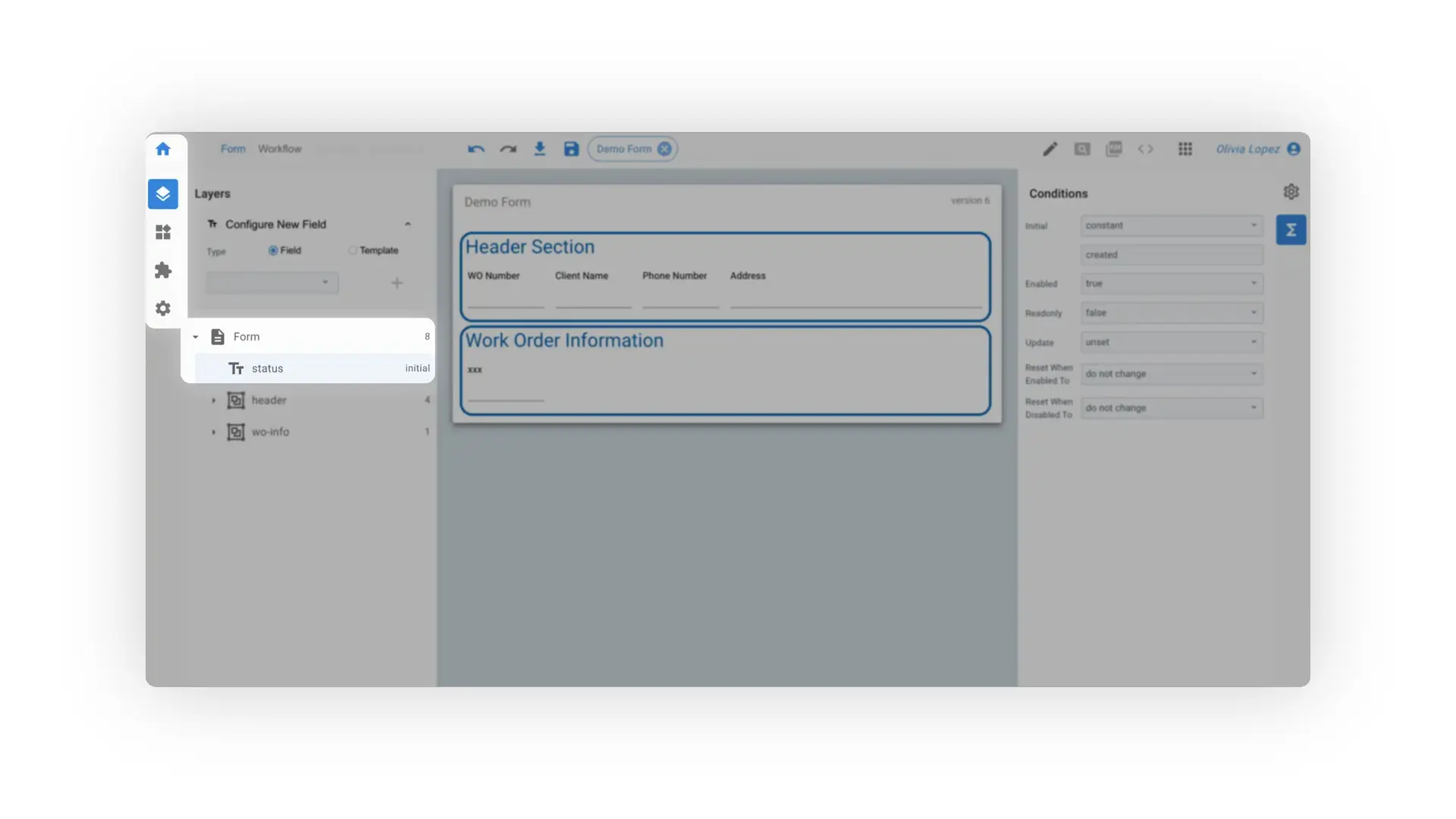Expand the wo-info layer item
Screen dimensions: 1456x819
[x=214, y=431]
